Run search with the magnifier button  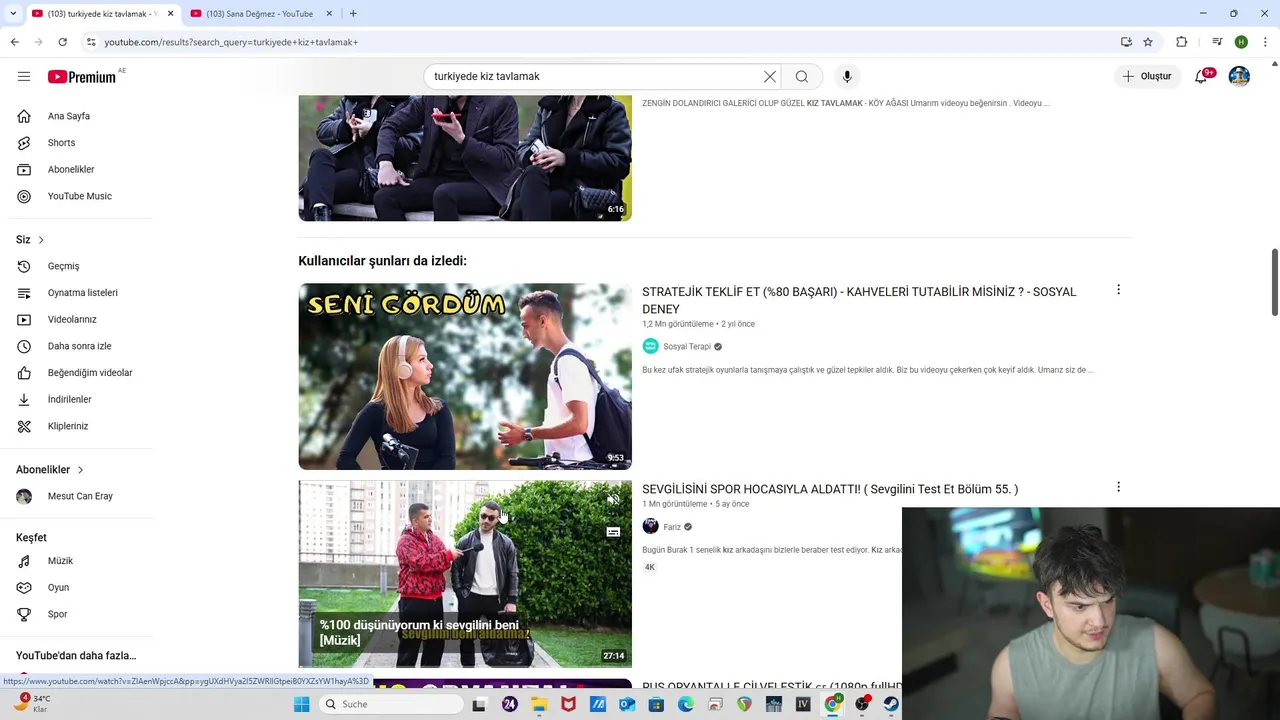point(802,76)
